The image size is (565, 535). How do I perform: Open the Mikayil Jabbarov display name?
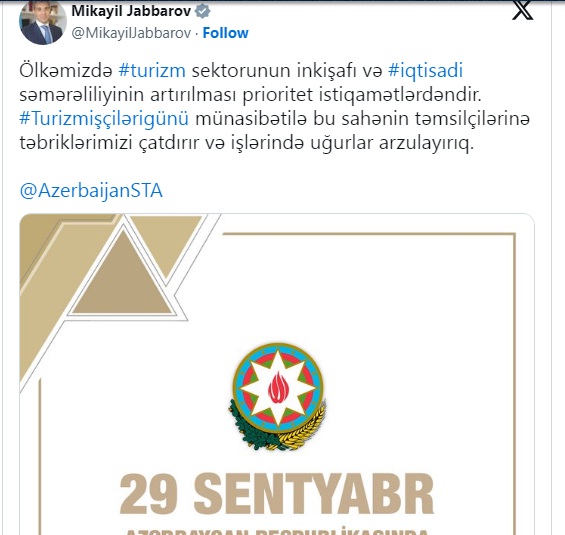131,11
